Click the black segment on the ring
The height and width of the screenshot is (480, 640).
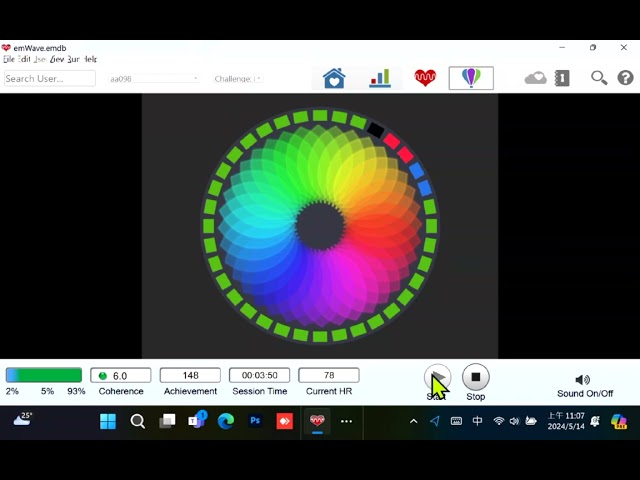(x=376, y=130)
